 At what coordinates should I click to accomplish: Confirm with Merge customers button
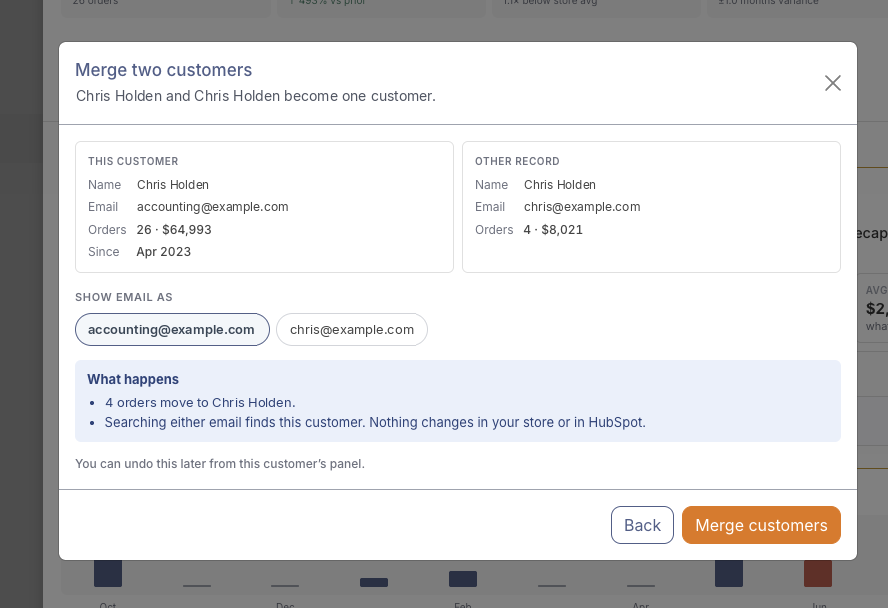(x=761, y=525)
